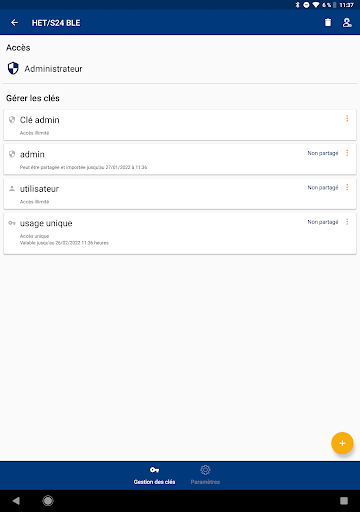Open the user profile icon
Image resolution: width=360 pixels, height=512 pixels.
(347, 22)
